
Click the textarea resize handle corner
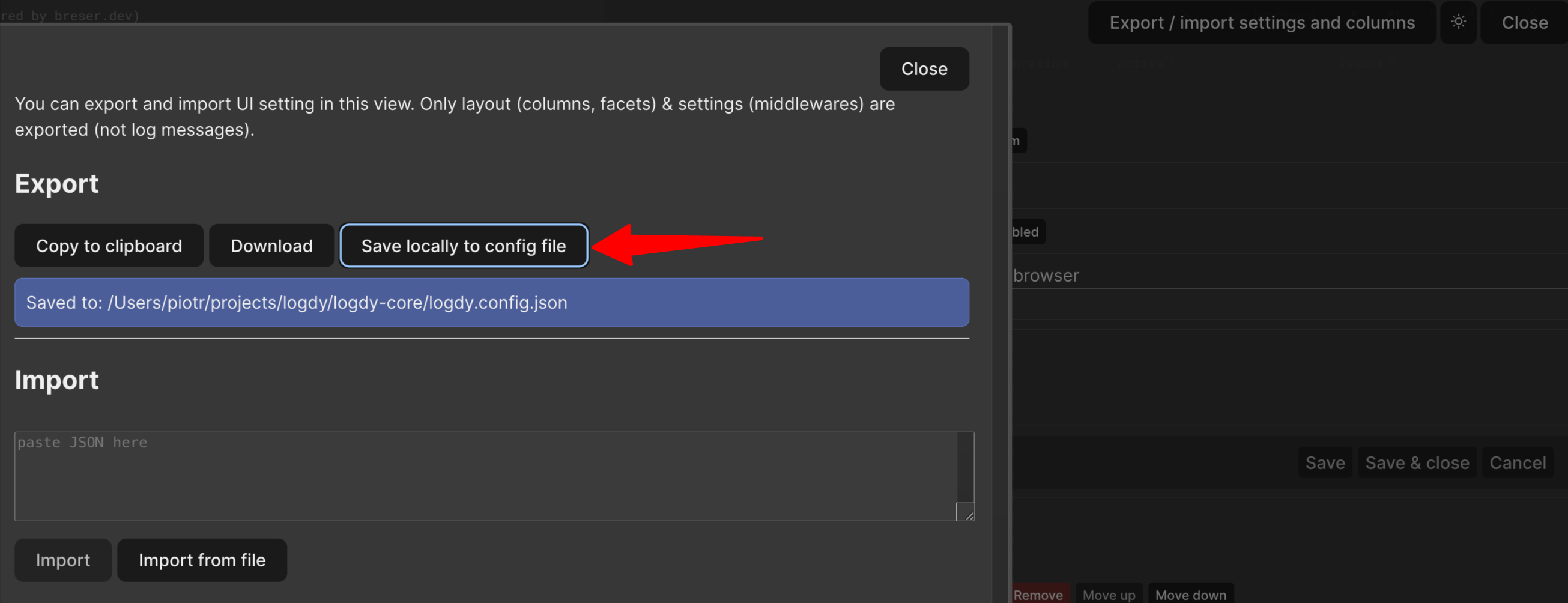965,512
